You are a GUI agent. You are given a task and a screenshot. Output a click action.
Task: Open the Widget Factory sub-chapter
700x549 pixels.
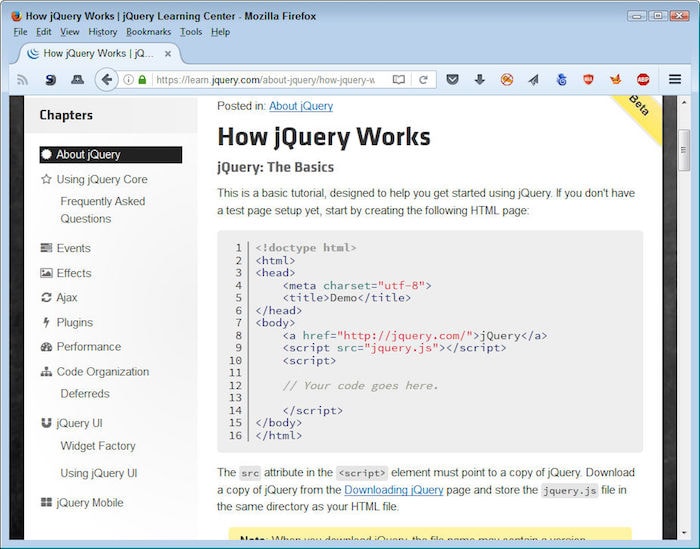(x=98, y=446)
